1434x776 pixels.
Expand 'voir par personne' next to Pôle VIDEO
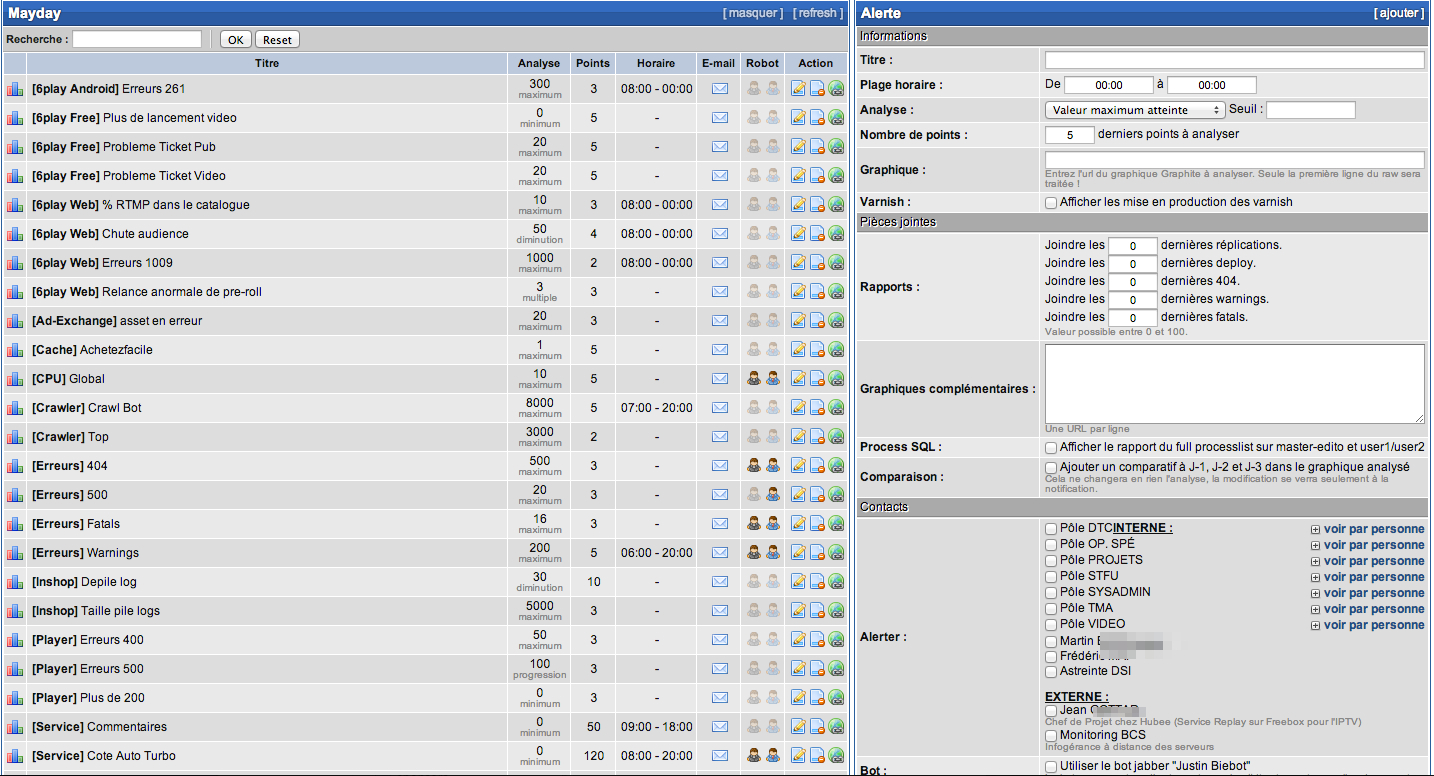(x=1373, y=625)
